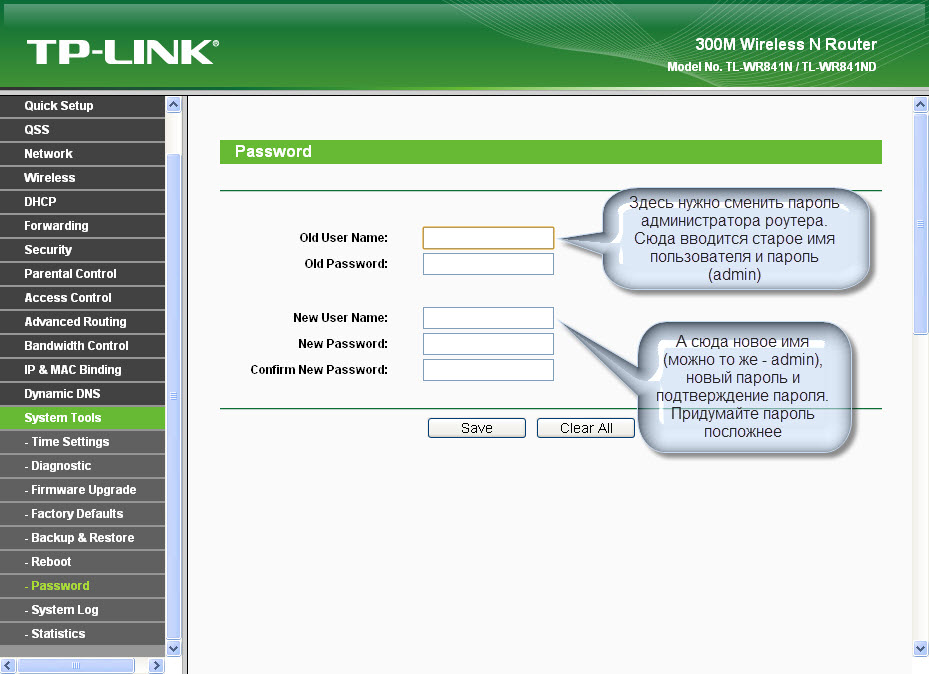Open Parental Control settings

click(70, 274)
